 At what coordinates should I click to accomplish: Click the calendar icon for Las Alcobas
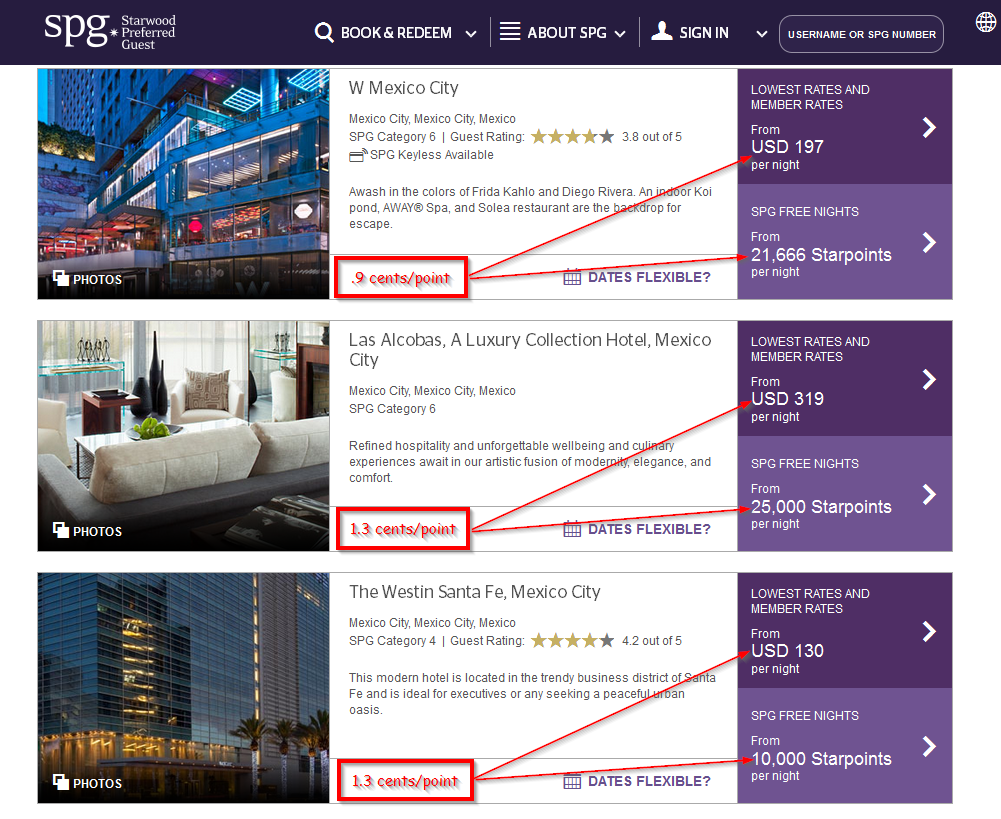pyautogui.click(x=572, y=529)
